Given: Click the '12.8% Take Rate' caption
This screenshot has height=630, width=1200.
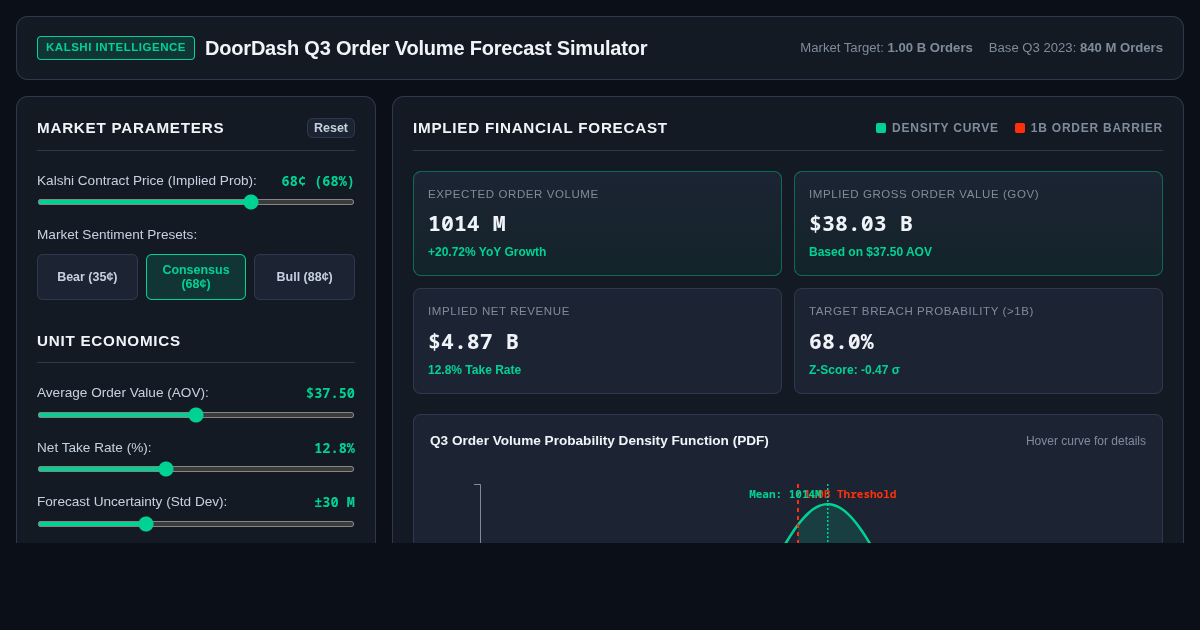Looking at the screenshot, I should point(474,370).
